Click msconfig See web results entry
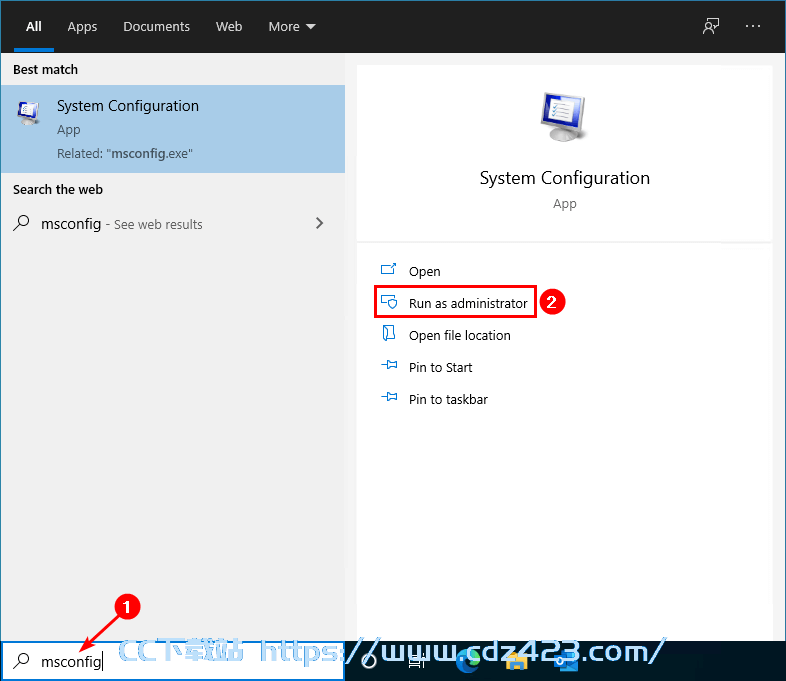The height and width of the screenshot is (681, 786). 173,223
